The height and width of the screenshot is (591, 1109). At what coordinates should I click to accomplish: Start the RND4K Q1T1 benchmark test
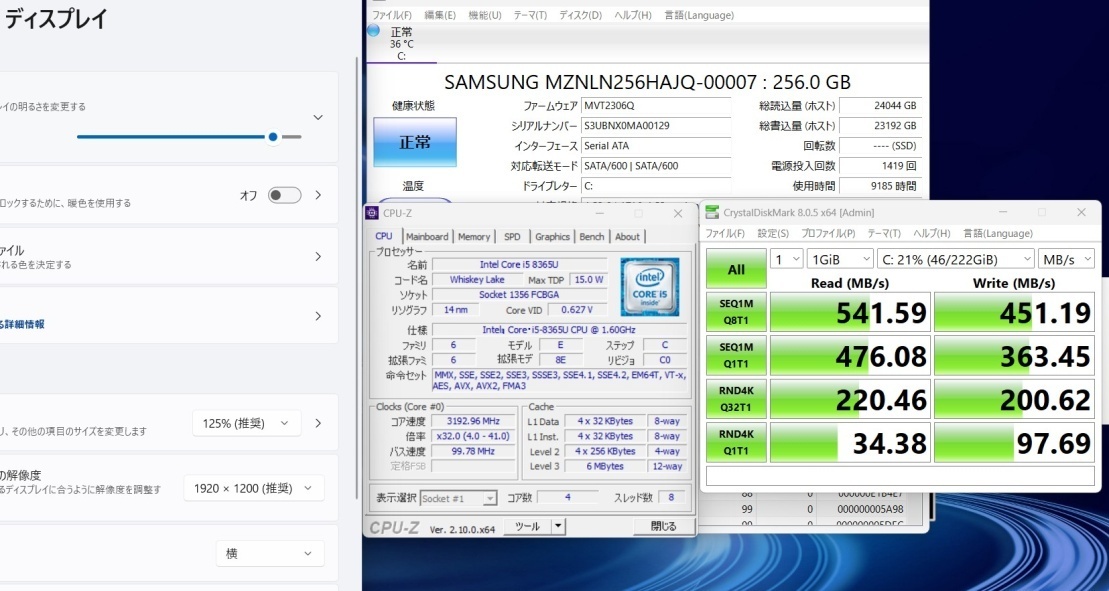pyautogui.click(x=736, y=442)
